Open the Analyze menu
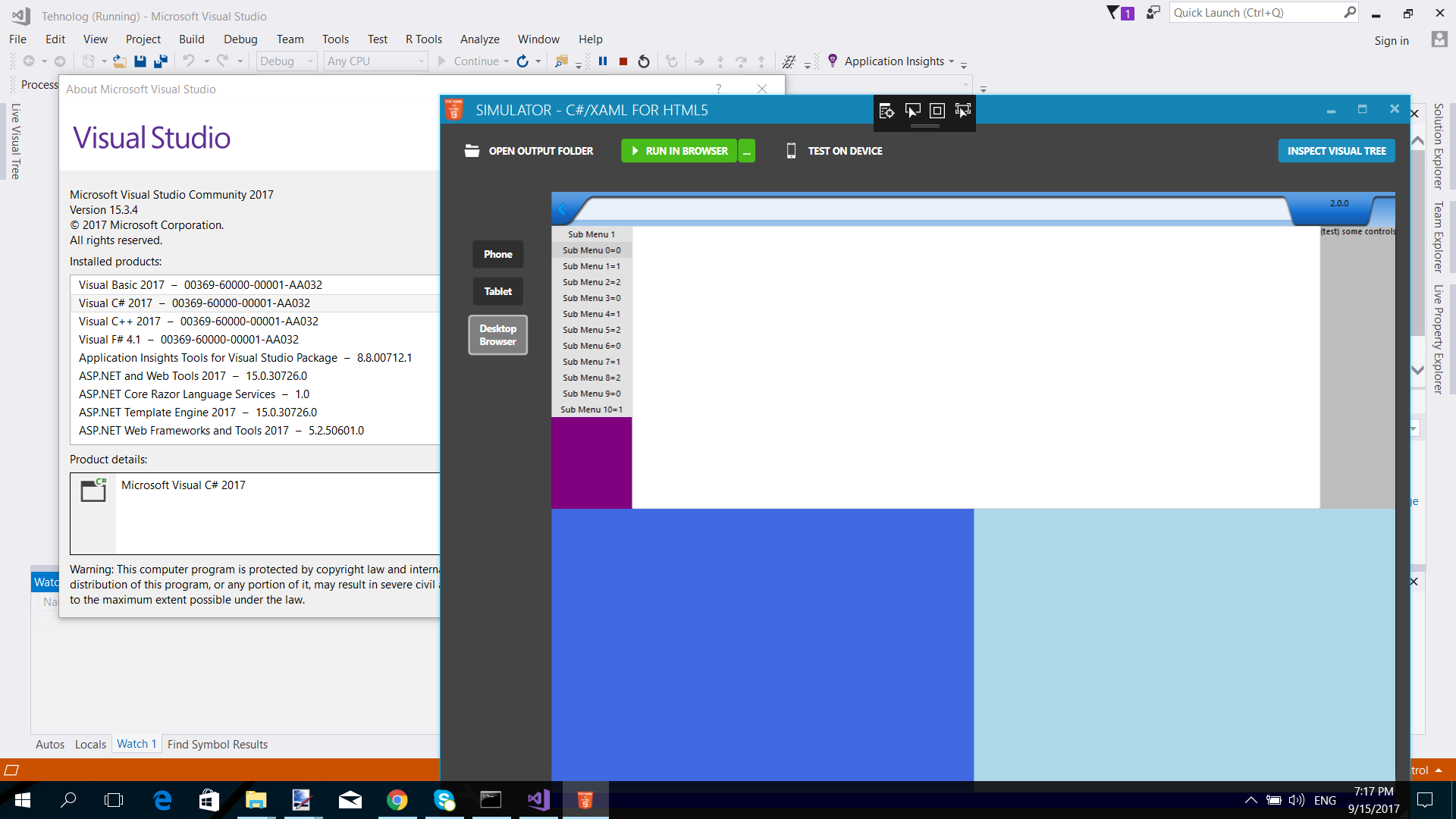This screenshot has height=819, width=1456. click(480, 39)
